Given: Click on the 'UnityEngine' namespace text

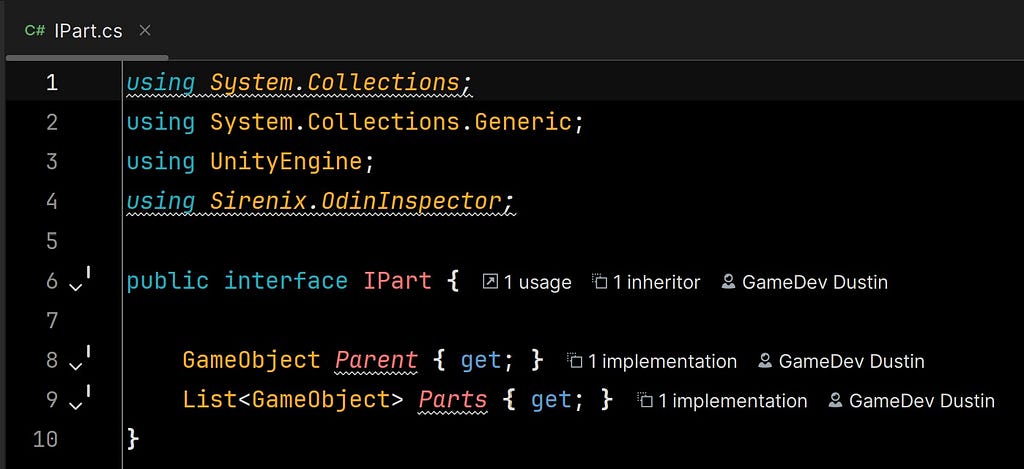Looking at the screenshot, I should pos(286,162).
